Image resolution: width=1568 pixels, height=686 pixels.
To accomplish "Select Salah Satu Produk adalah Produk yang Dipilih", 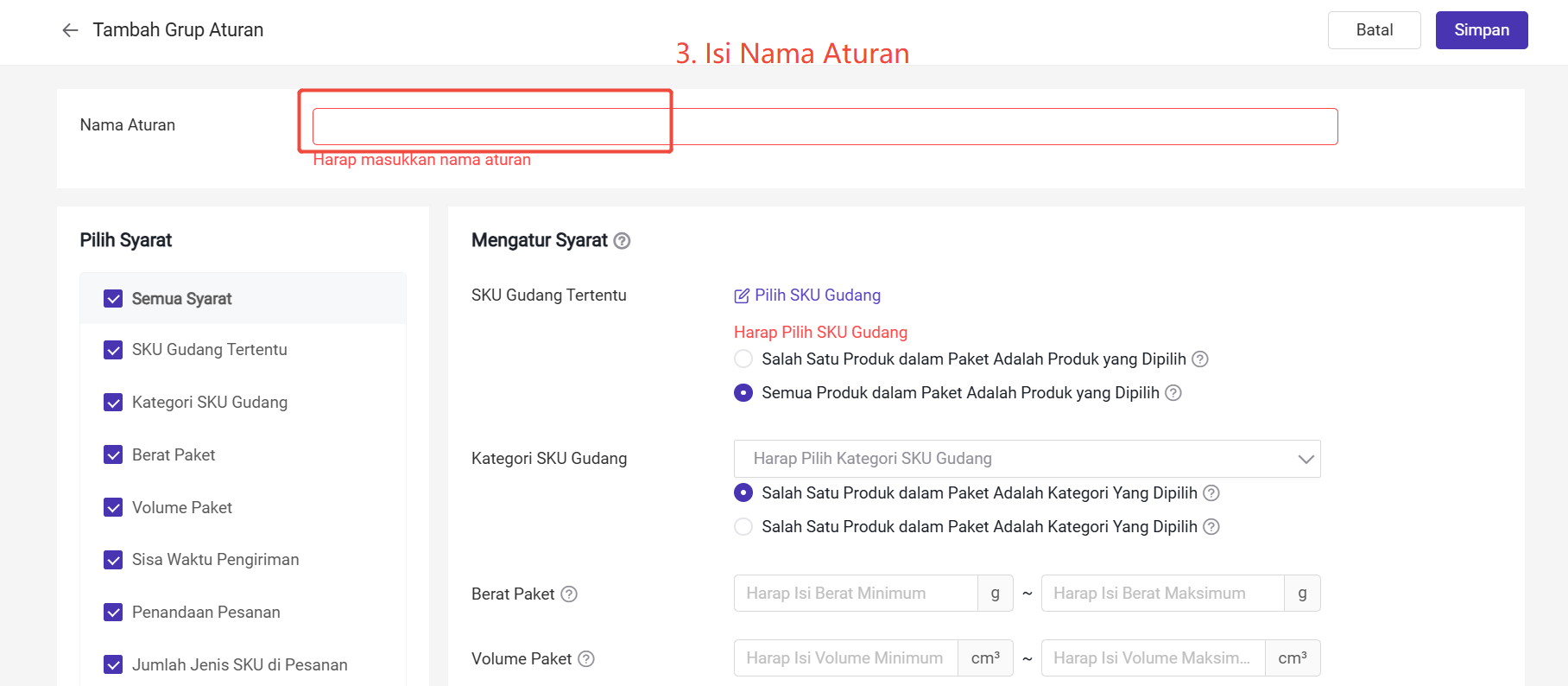I will [x=743, y=359].
